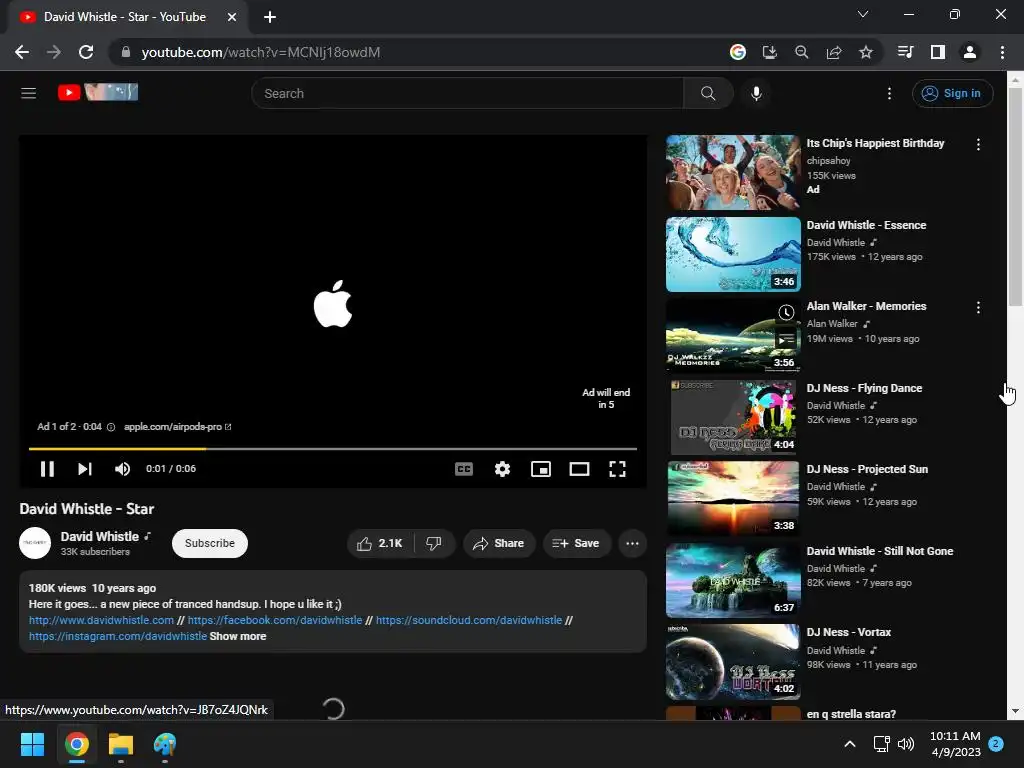Open the Chrome profile icon

pyautogui.click(x=970, y=52)
